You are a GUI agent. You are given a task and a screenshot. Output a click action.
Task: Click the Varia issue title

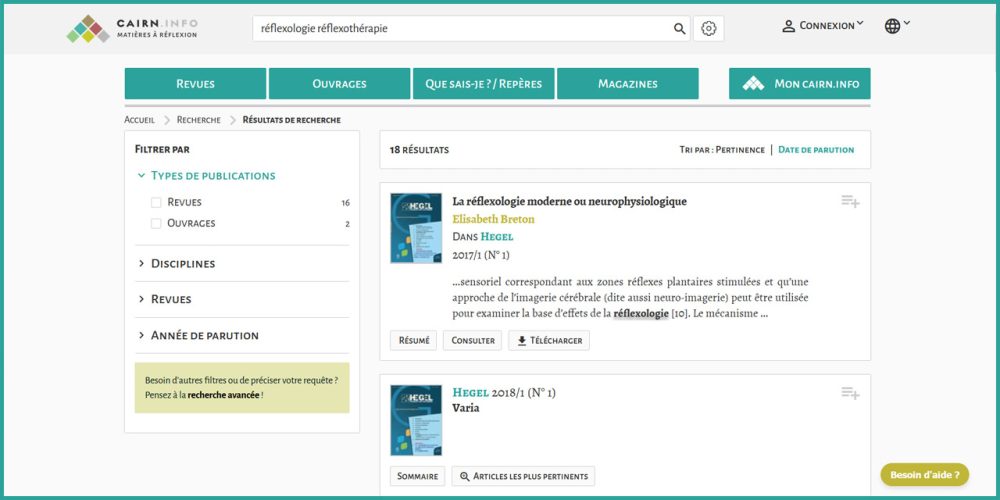point(466,408)
